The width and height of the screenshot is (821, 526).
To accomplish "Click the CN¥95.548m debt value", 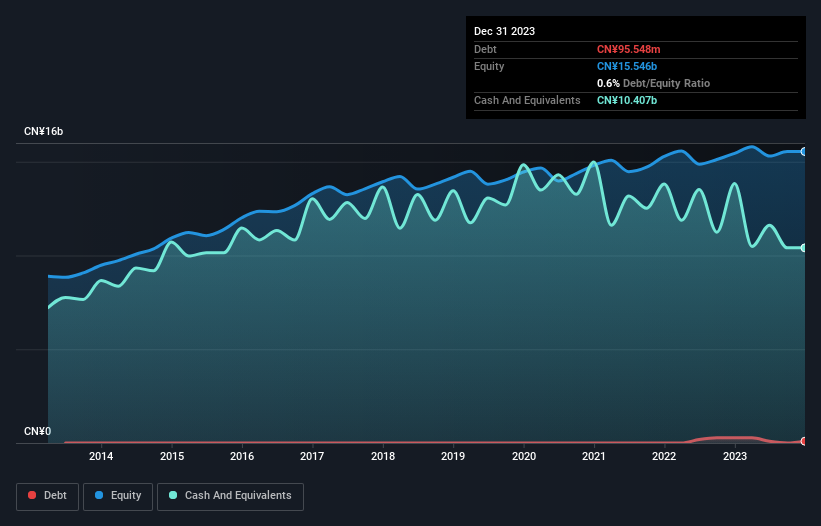I will tap(628, 49).
